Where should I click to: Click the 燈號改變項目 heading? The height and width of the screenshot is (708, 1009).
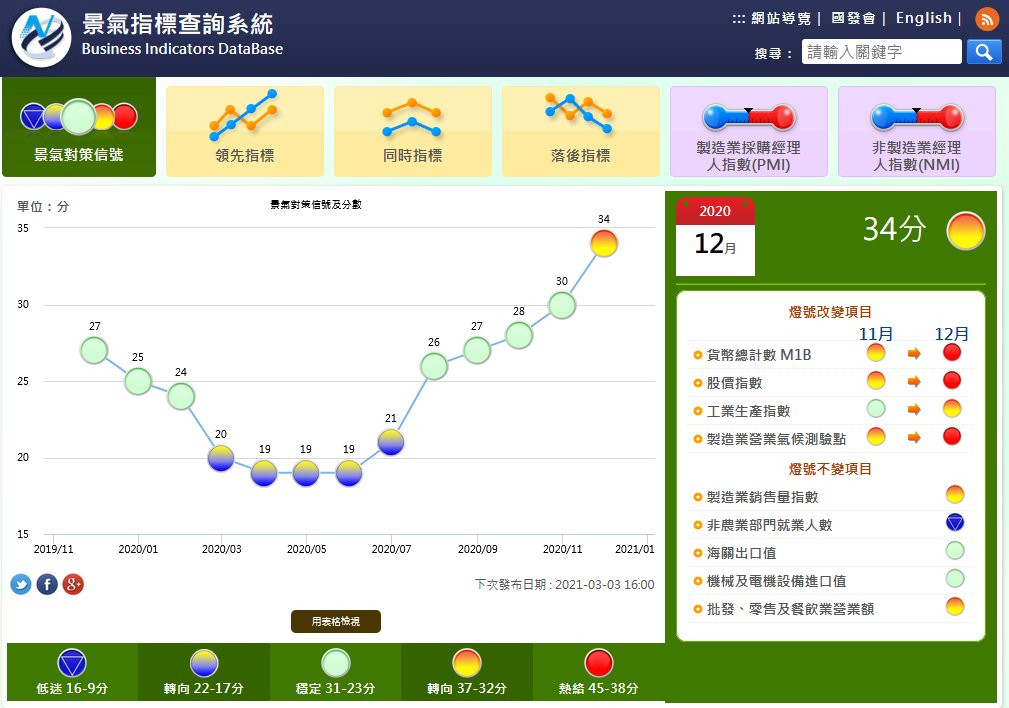tap(830, 312)
